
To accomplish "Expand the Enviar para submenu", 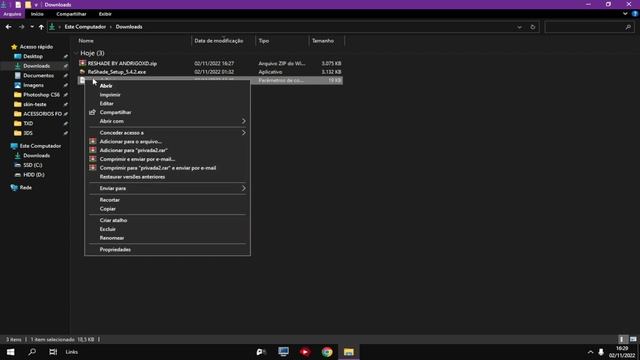I will 167,188.
